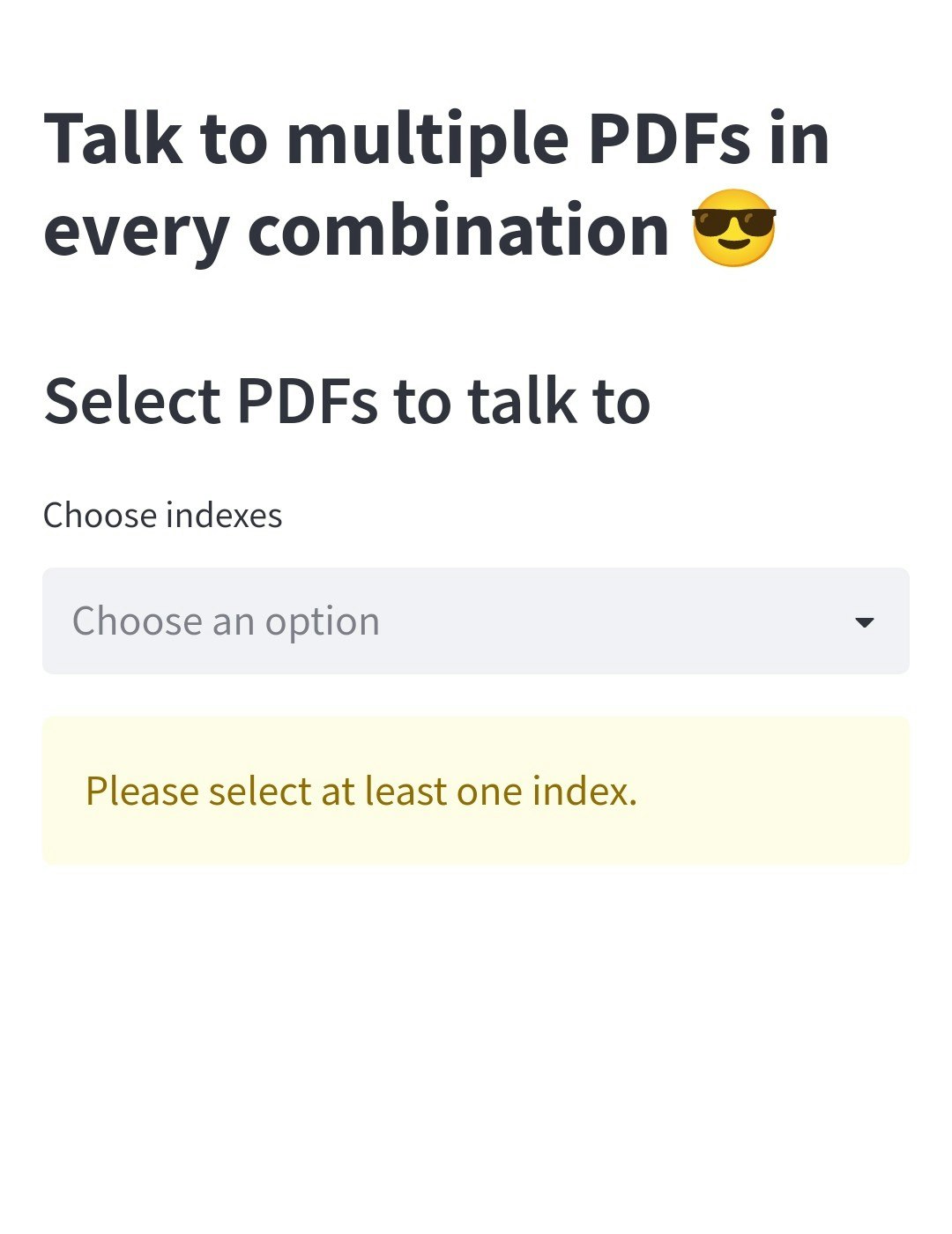
Task: Select the 'Choose indexes' label
Action: [162, 515]
